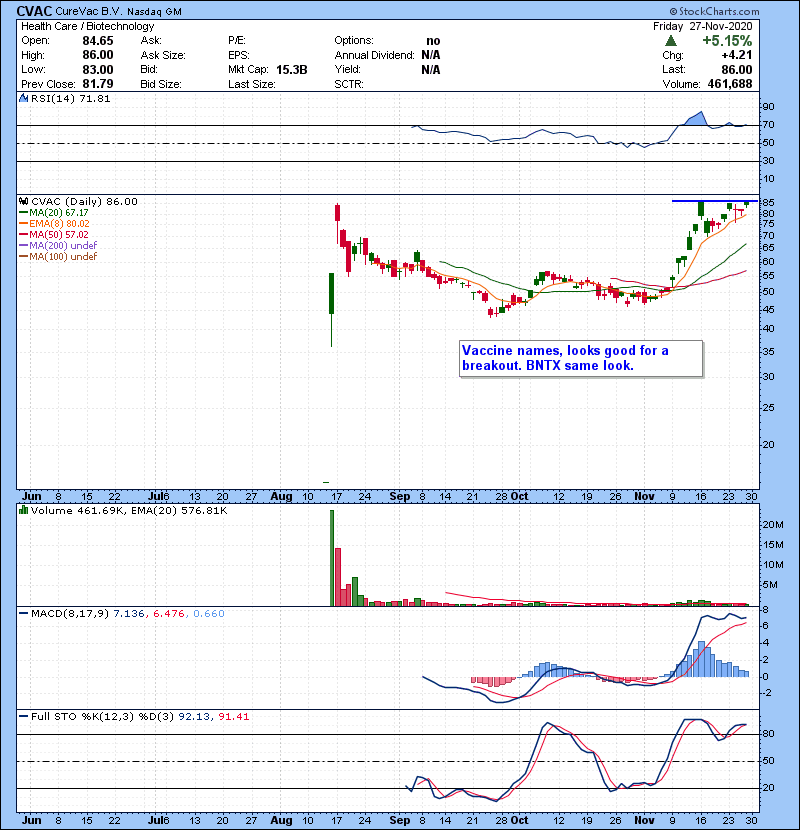Click the tallest green volume bar
The image size is (800, 830).
point(332,558)
